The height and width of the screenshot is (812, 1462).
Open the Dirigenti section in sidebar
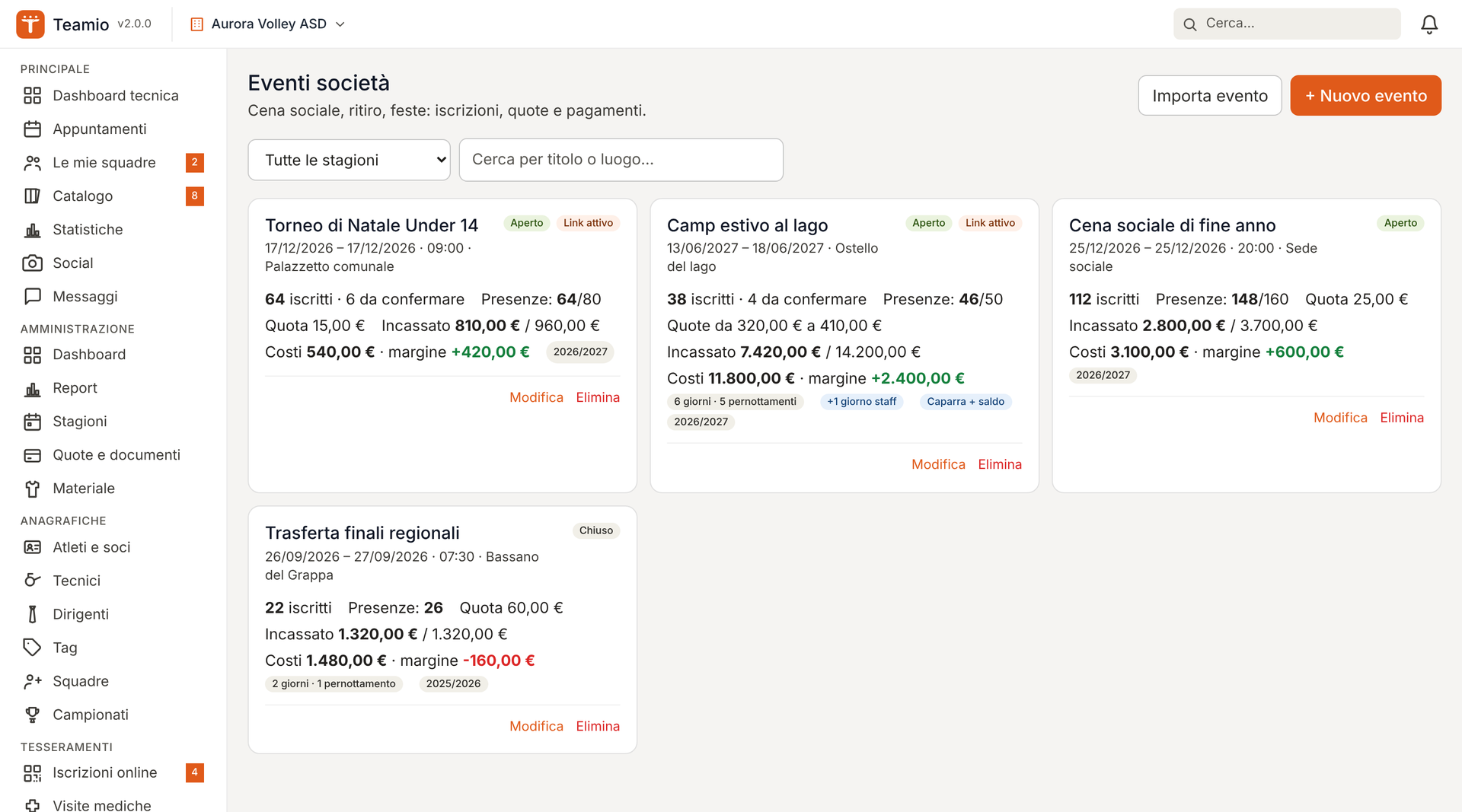[x=113, y=614]
